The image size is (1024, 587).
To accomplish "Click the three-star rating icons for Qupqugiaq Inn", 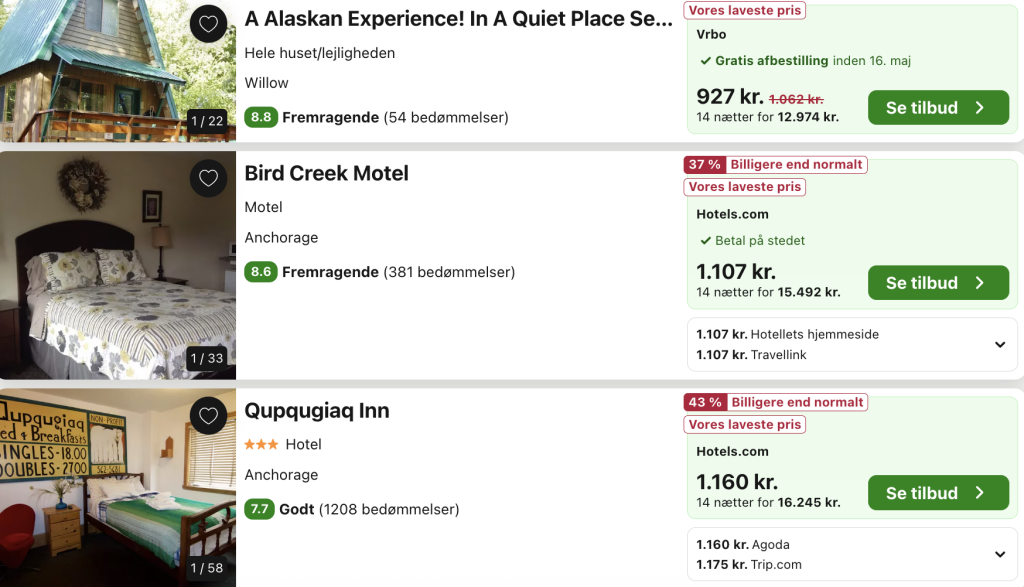I will 261,445.
